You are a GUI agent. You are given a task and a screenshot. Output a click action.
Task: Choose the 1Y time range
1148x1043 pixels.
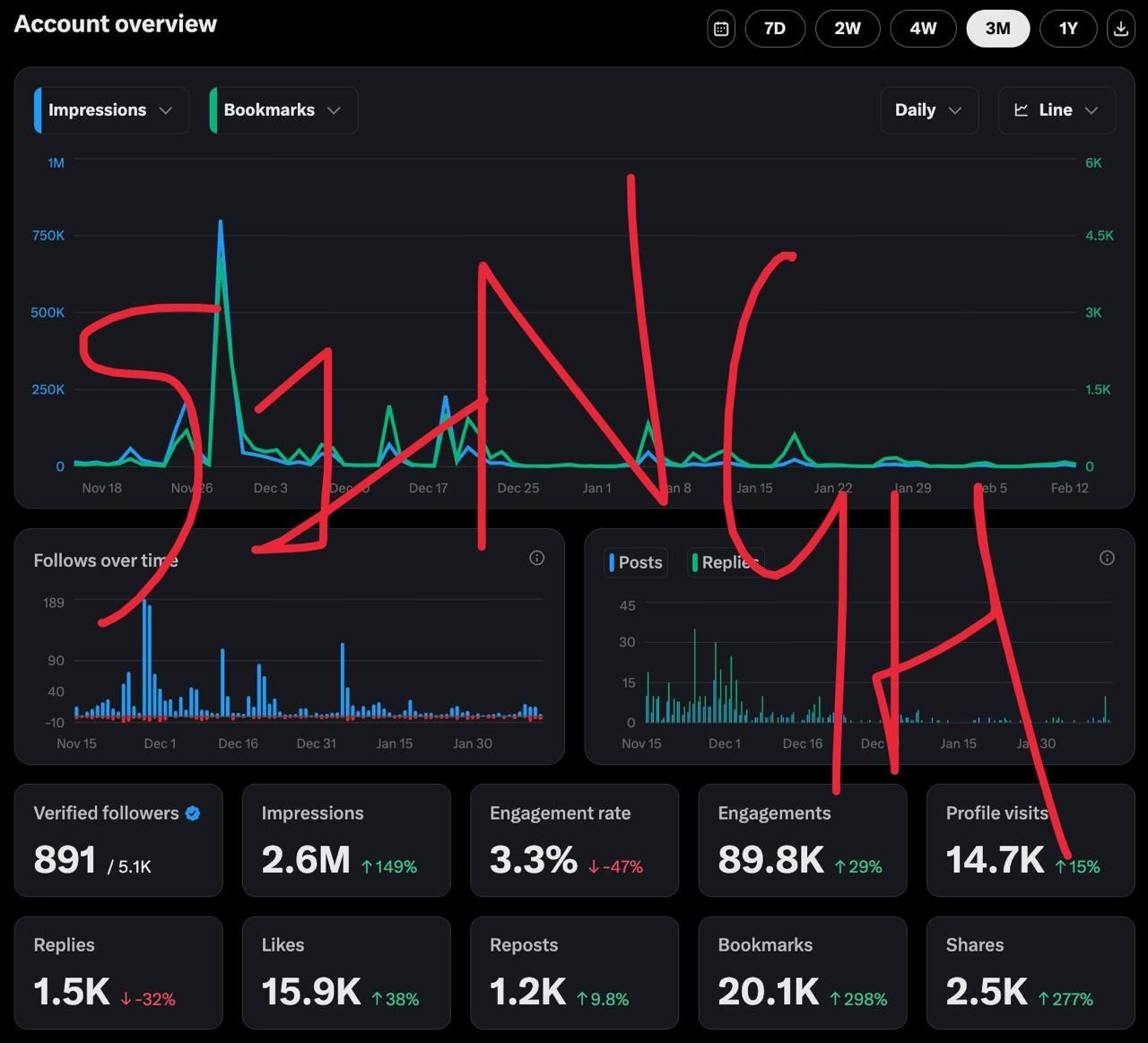coord(1068,29)
